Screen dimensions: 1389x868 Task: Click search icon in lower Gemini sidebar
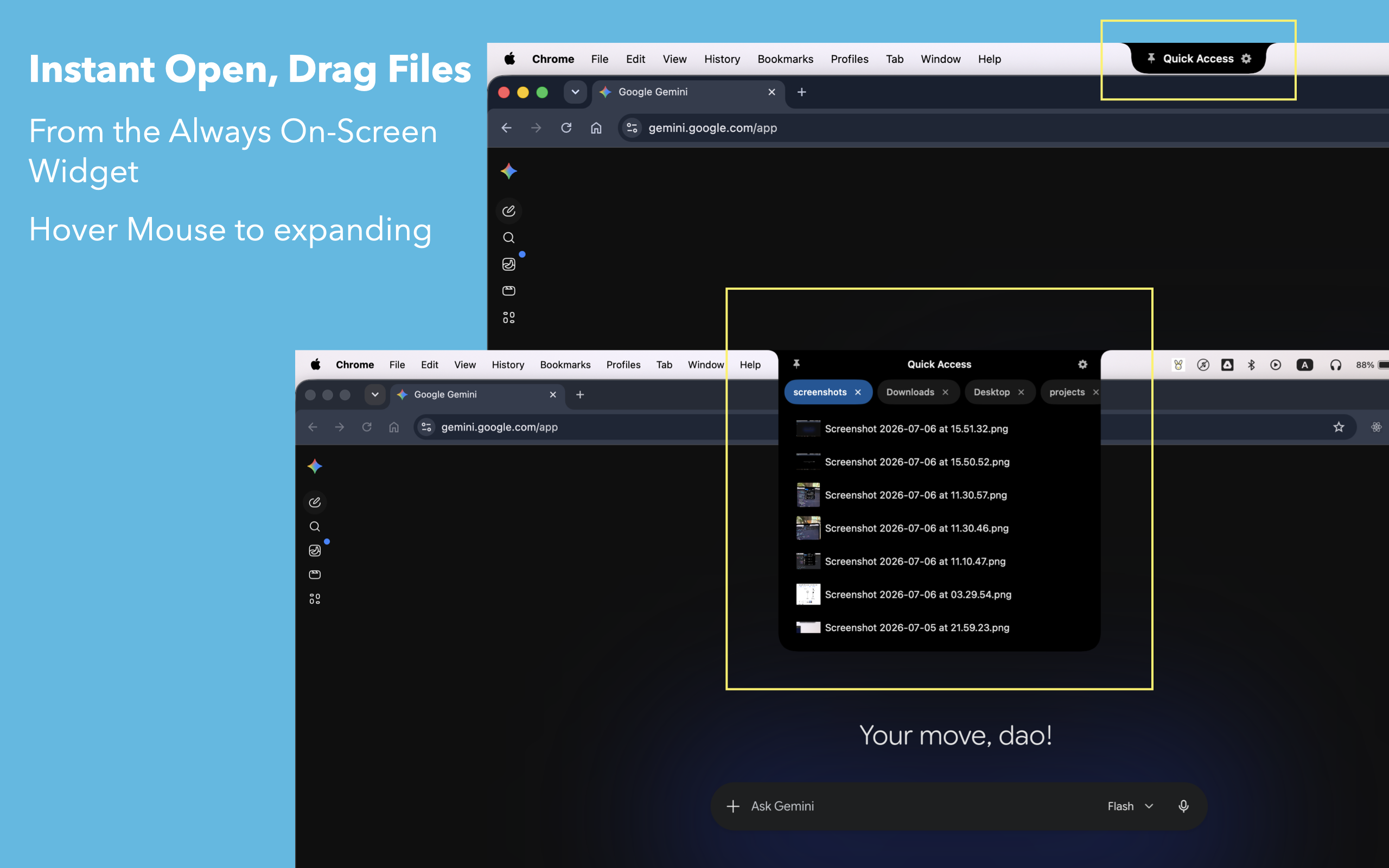[315, 526]
